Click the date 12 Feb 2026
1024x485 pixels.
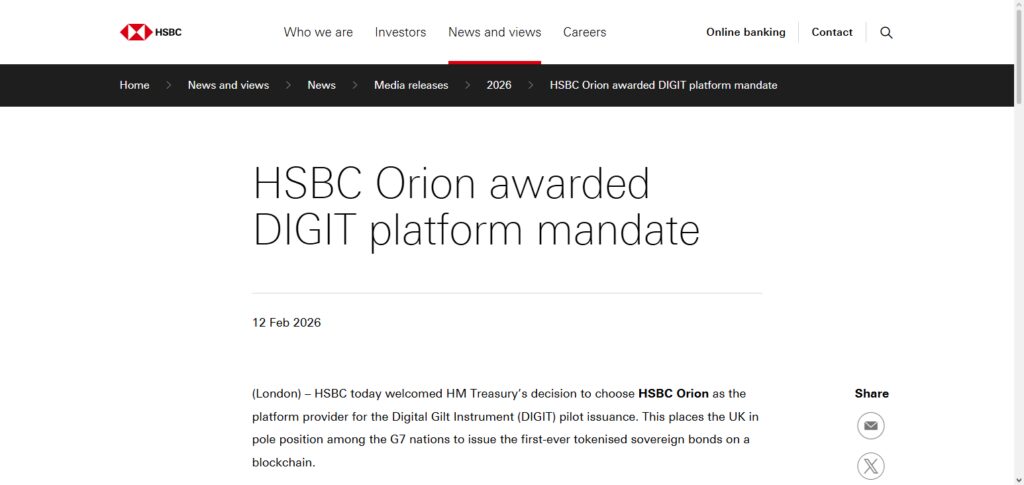[287, 322]
